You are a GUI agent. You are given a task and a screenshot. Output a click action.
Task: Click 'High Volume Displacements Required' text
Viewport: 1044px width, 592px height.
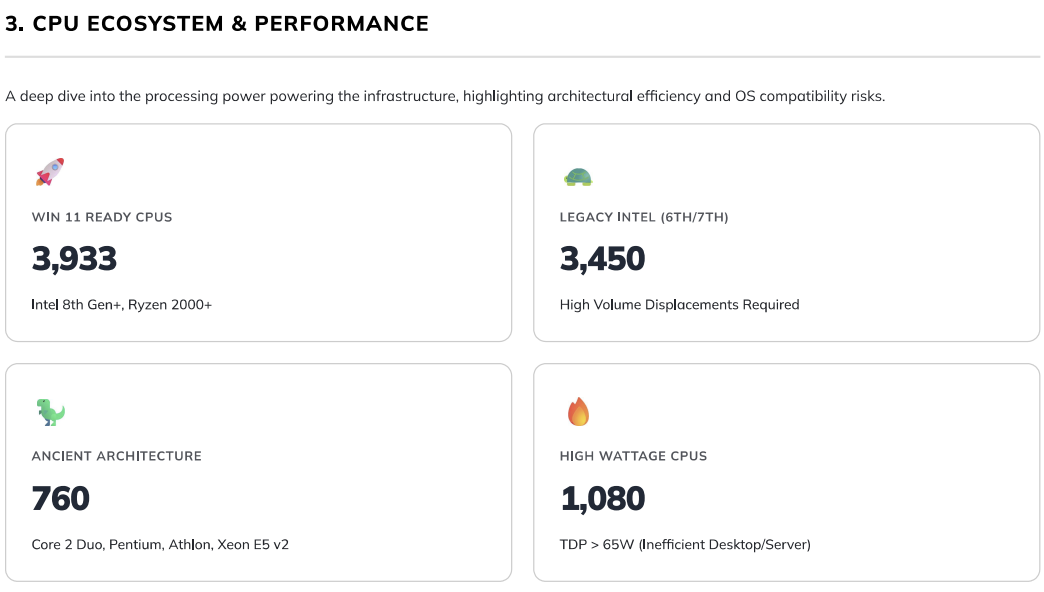679,305
